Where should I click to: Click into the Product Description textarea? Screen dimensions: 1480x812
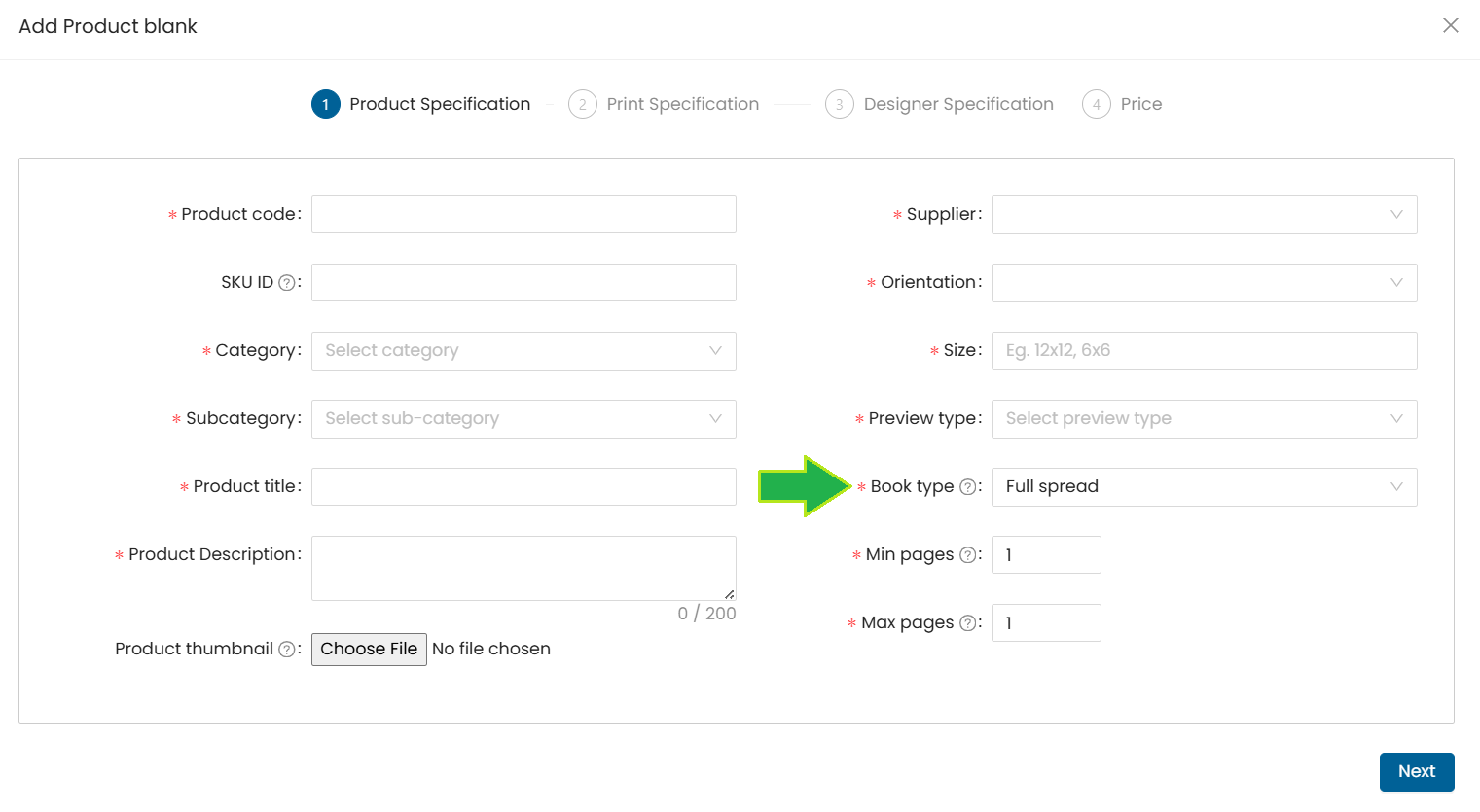click(x=523, y=568)
